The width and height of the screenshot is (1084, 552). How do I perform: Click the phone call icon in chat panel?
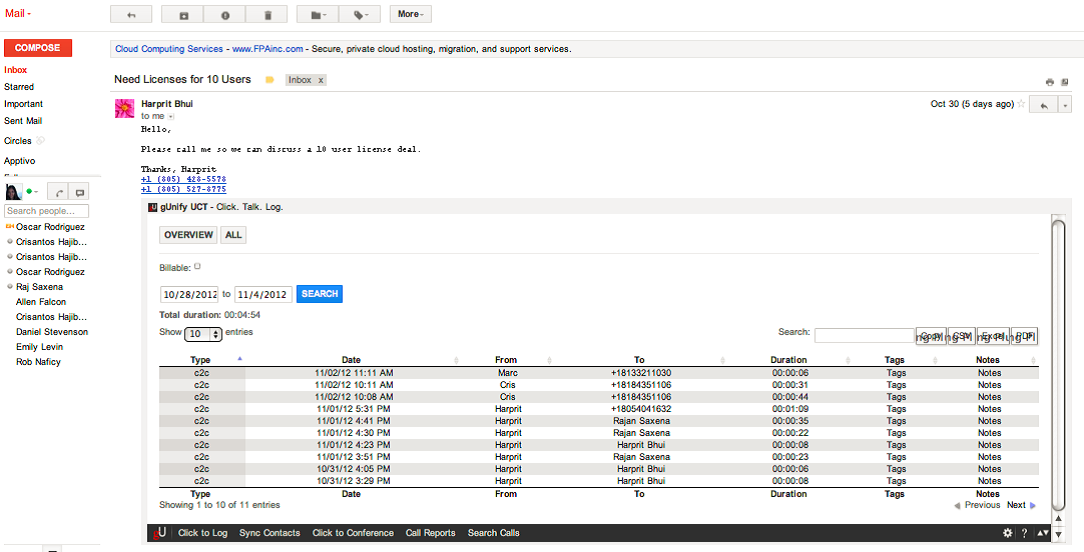[59, 192]
